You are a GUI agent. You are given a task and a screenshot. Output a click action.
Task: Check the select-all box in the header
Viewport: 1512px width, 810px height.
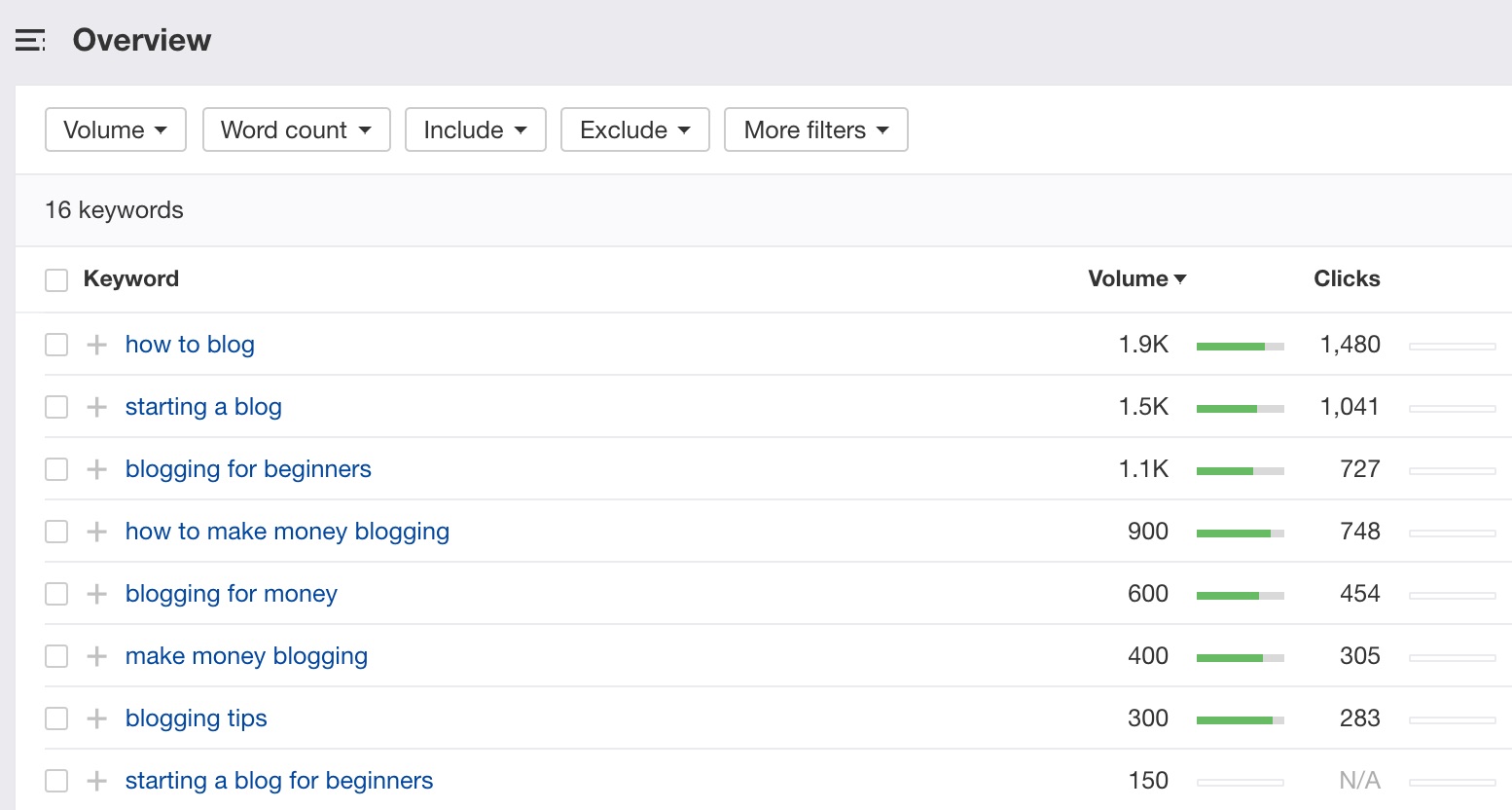(x=55, y=279)
